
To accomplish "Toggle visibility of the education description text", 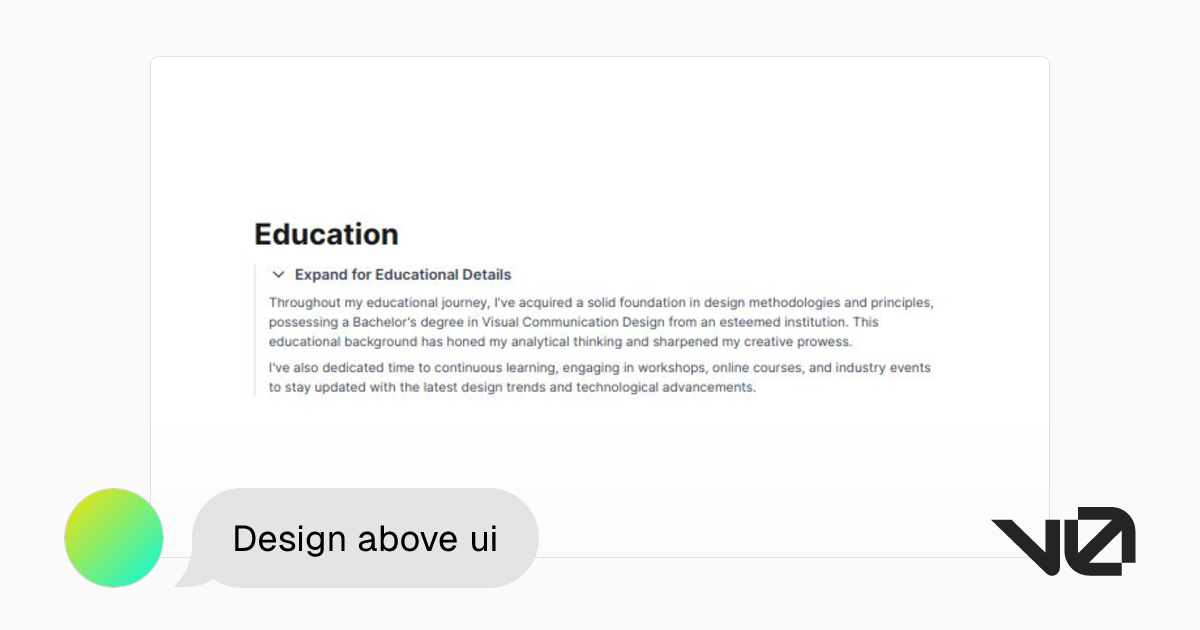I will tap(402, 274).
